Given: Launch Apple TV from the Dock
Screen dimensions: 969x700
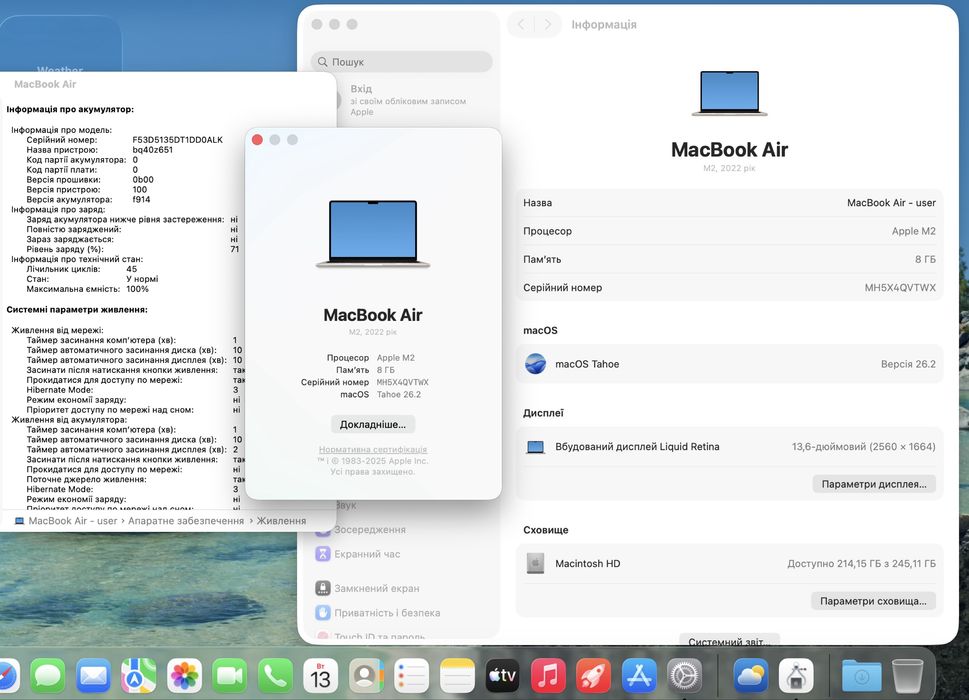Looking at the screenshot, I should click(x=502, y=676).
